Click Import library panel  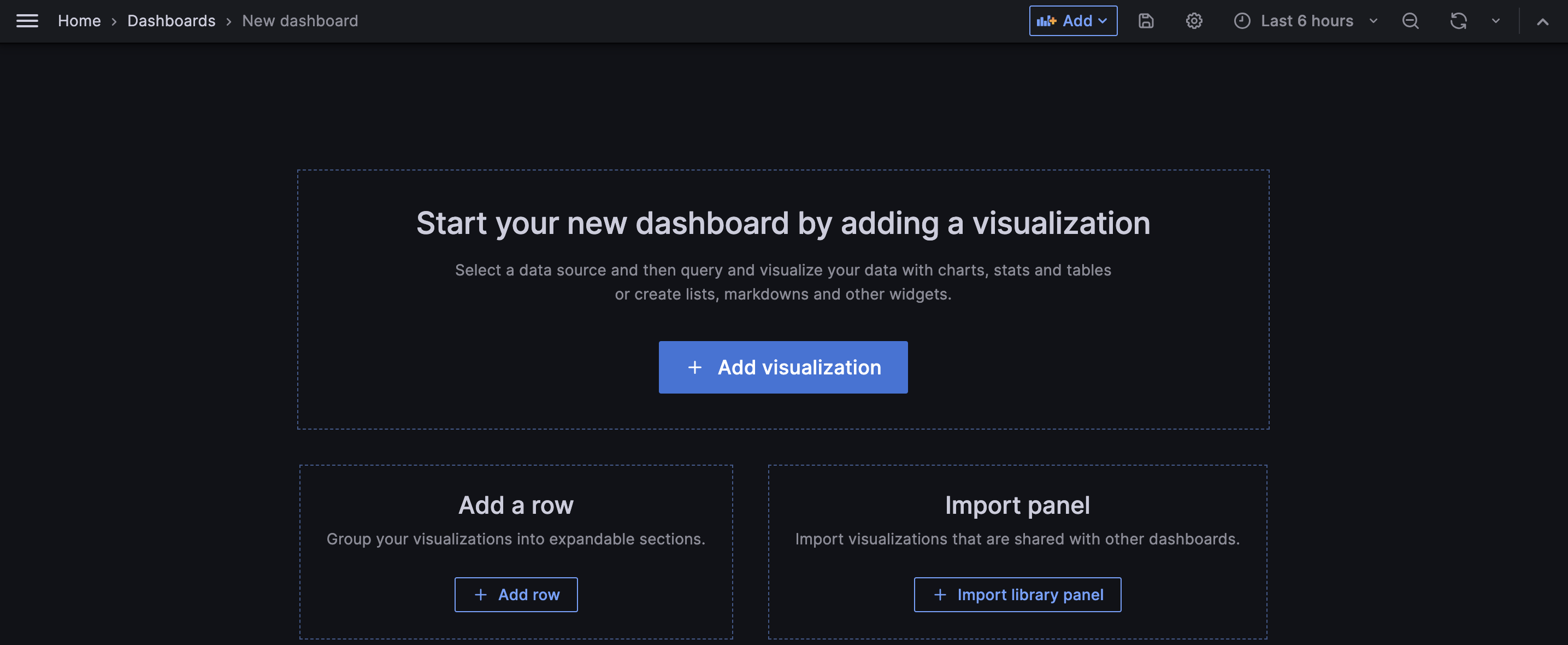click(x=1017, y=594)
